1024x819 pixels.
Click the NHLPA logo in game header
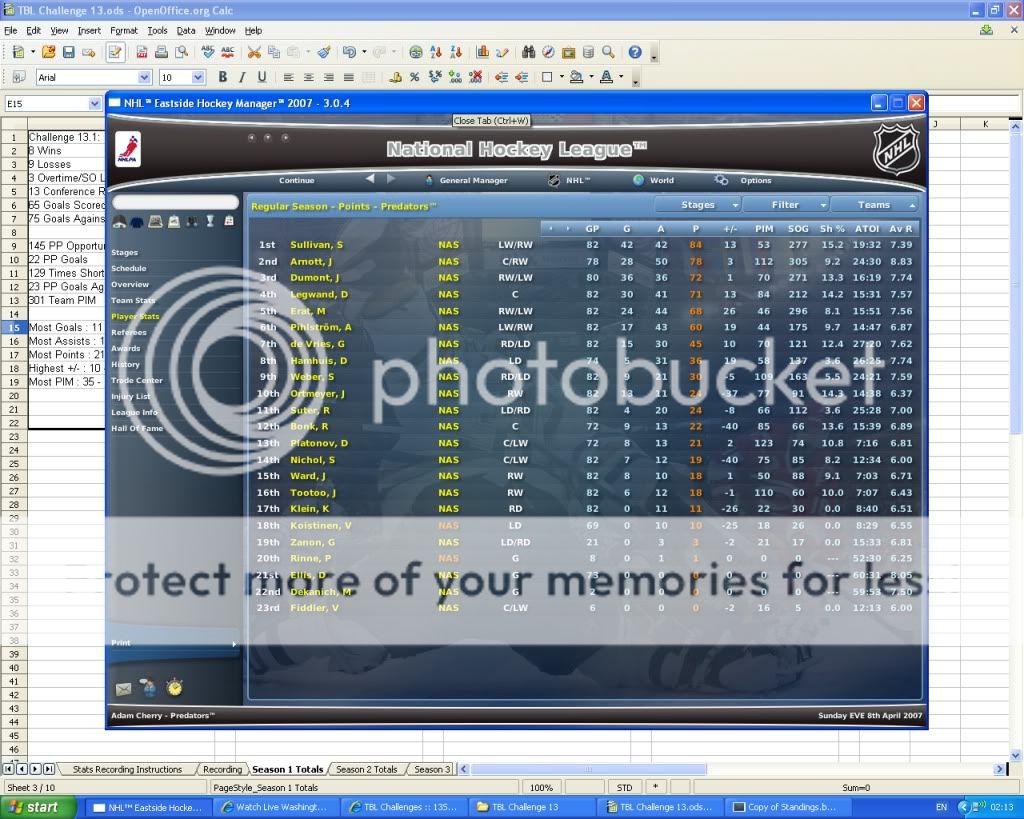(x=128, y=149)
